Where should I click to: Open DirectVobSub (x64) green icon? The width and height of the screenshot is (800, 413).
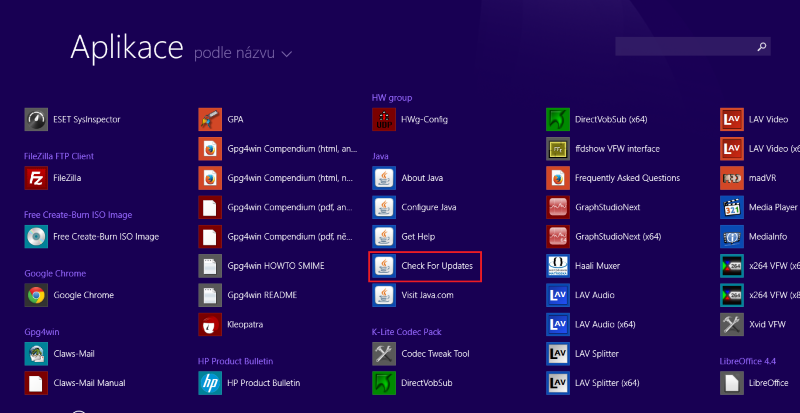click(558, 119)
